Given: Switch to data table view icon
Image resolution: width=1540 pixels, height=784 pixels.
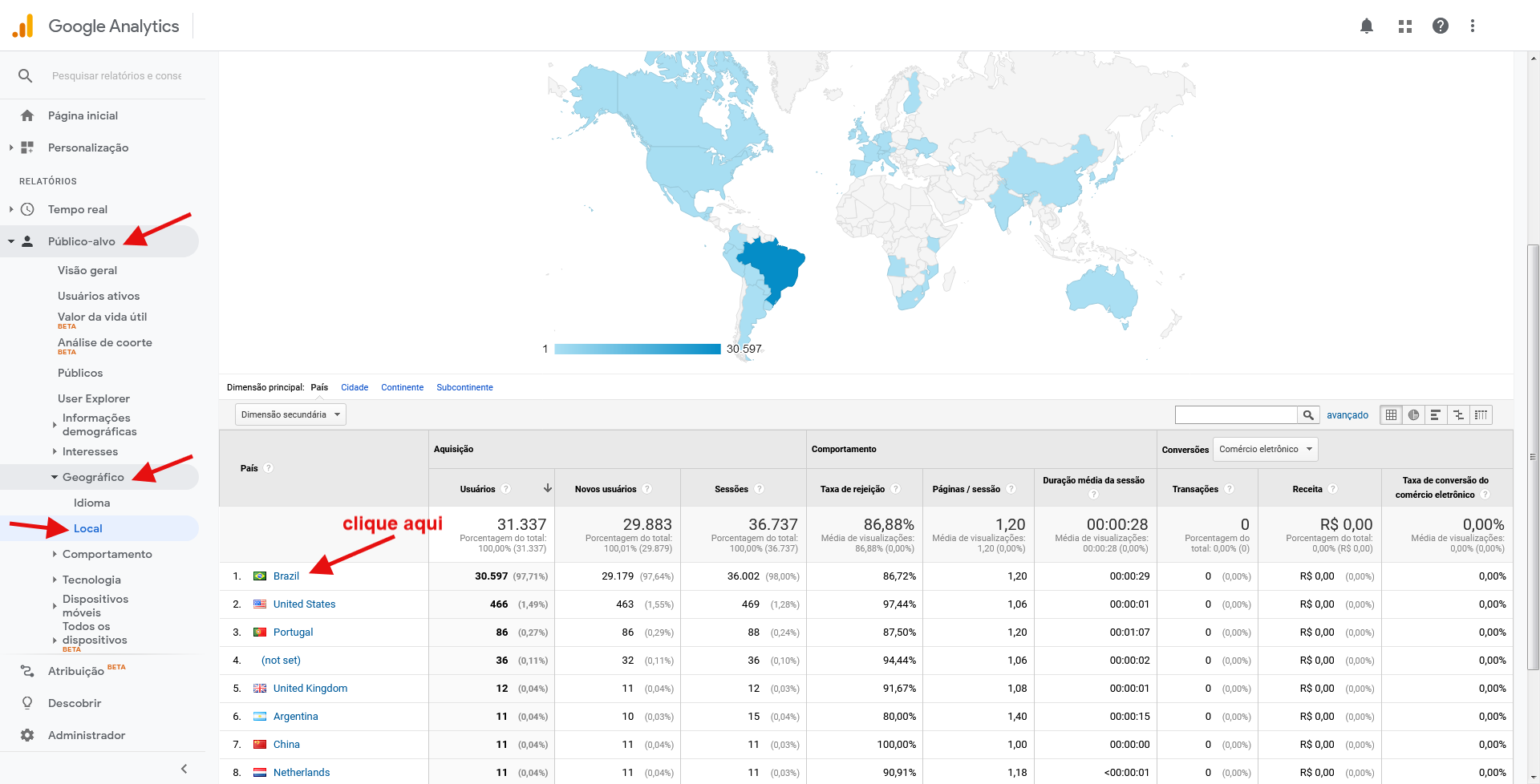Looking at the screenshot, I should 1391,414.
